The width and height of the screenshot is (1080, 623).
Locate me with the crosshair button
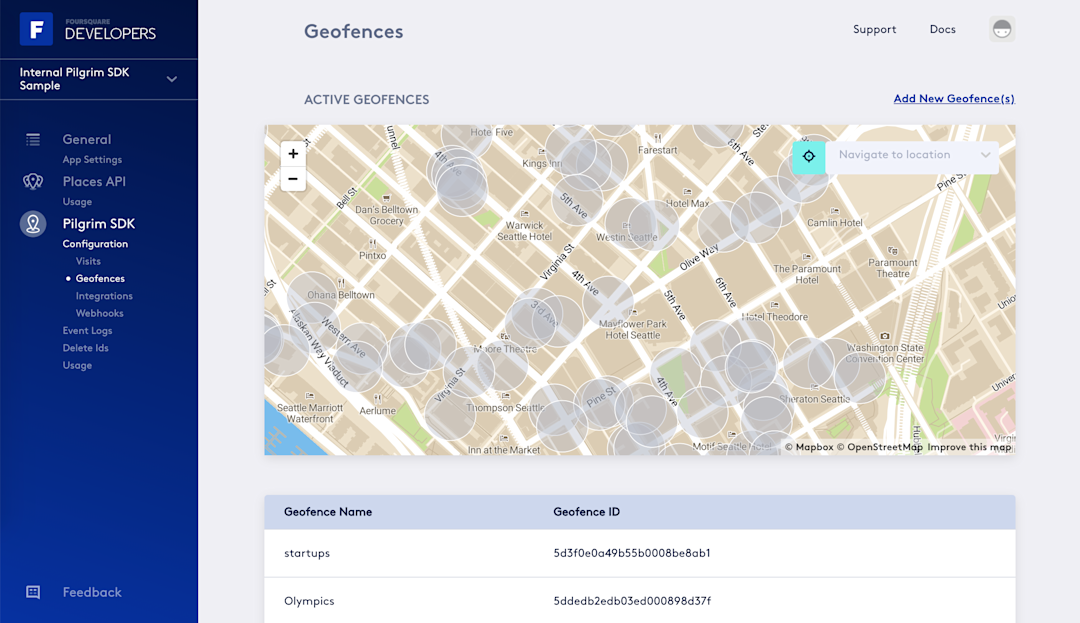809,156
